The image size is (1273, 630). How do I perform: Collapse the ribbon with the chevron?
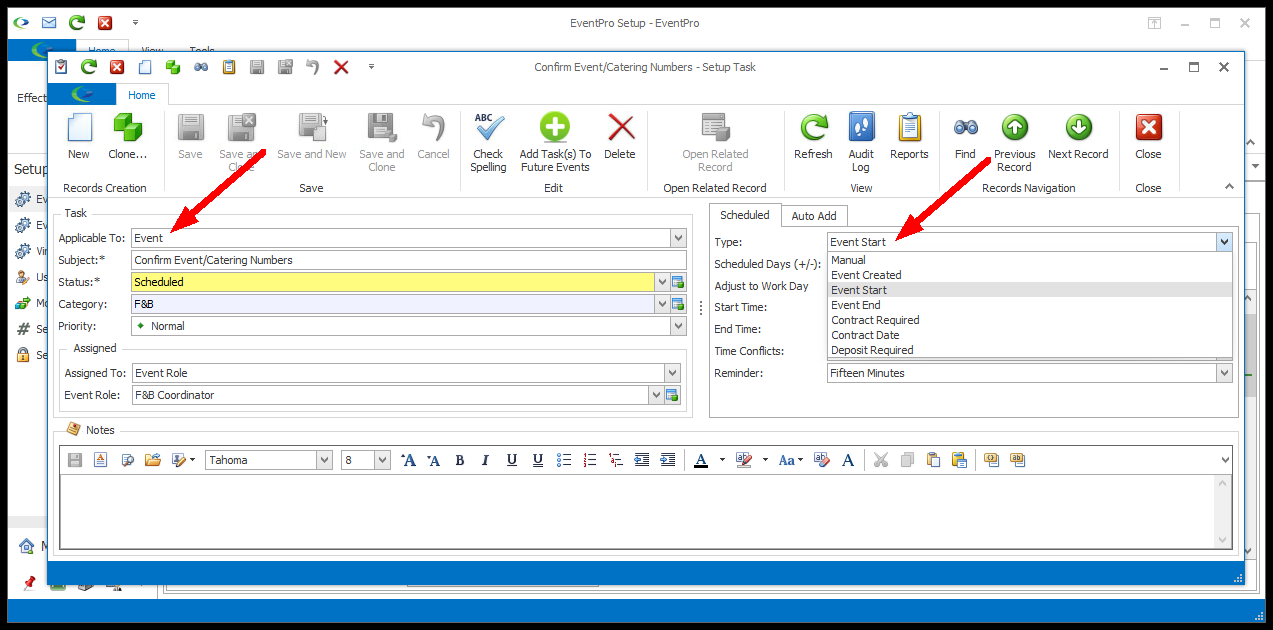[x=1229, y=187]
